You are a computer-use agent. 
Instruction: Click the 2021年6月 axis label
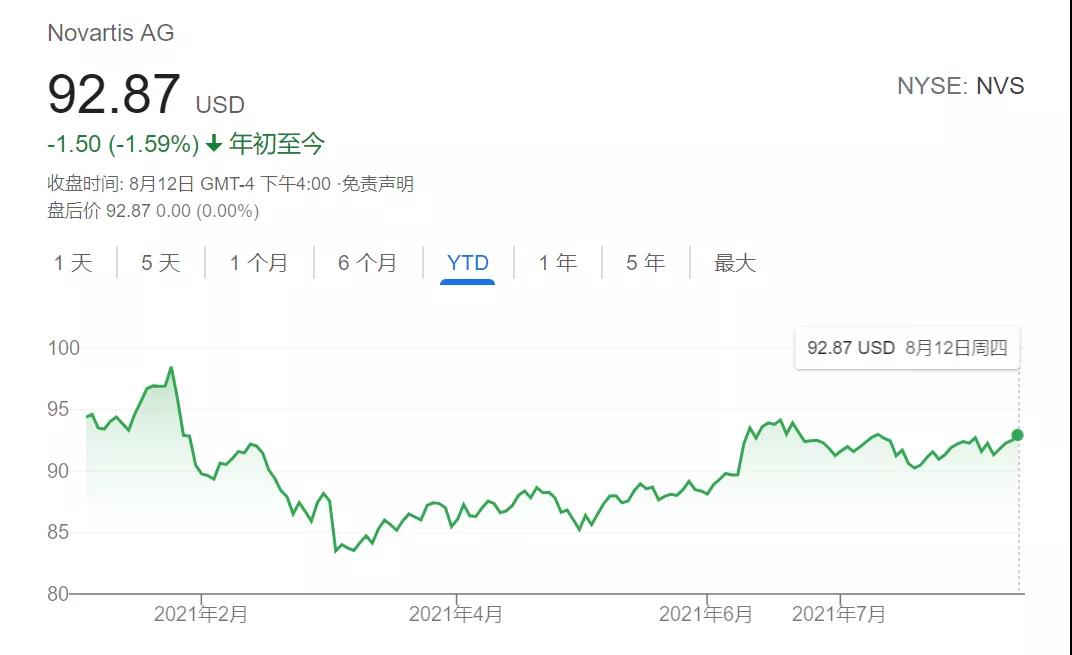point(706,614)
